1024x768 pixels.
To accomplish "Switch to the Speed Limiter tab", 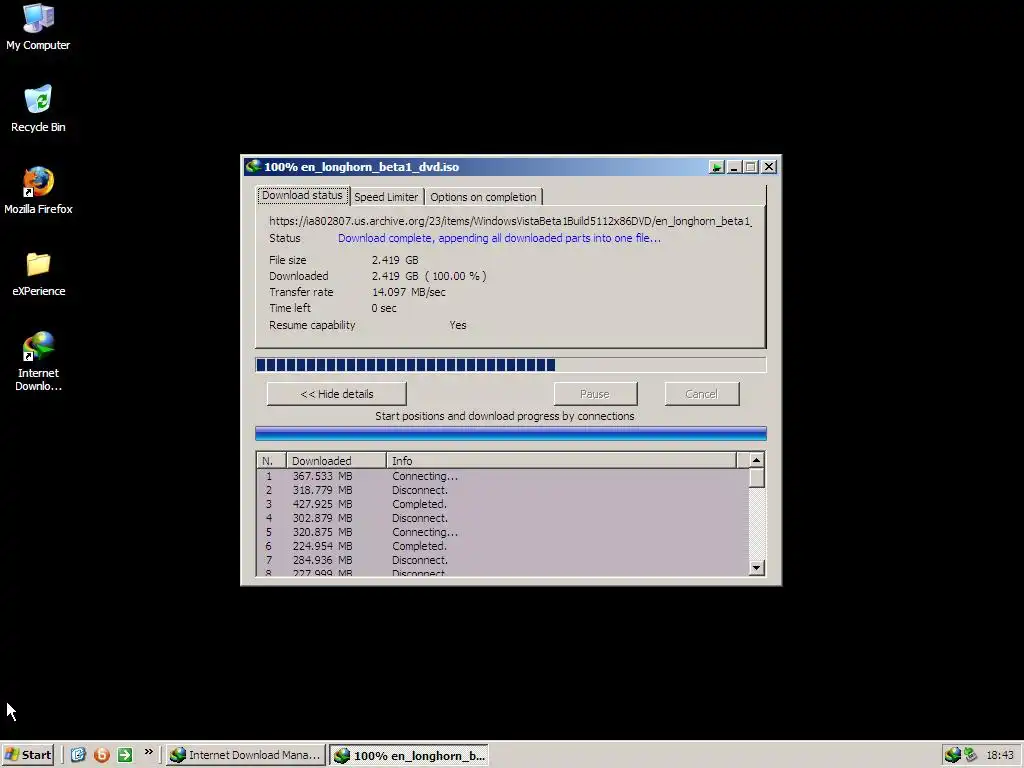I will click(386, 197).
